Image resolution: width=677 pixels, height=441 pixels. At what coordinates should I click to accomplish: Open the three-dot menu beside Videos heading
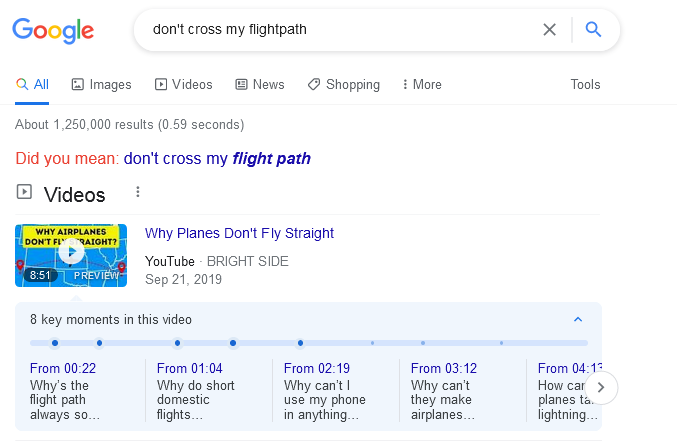(x=138, y=193)
